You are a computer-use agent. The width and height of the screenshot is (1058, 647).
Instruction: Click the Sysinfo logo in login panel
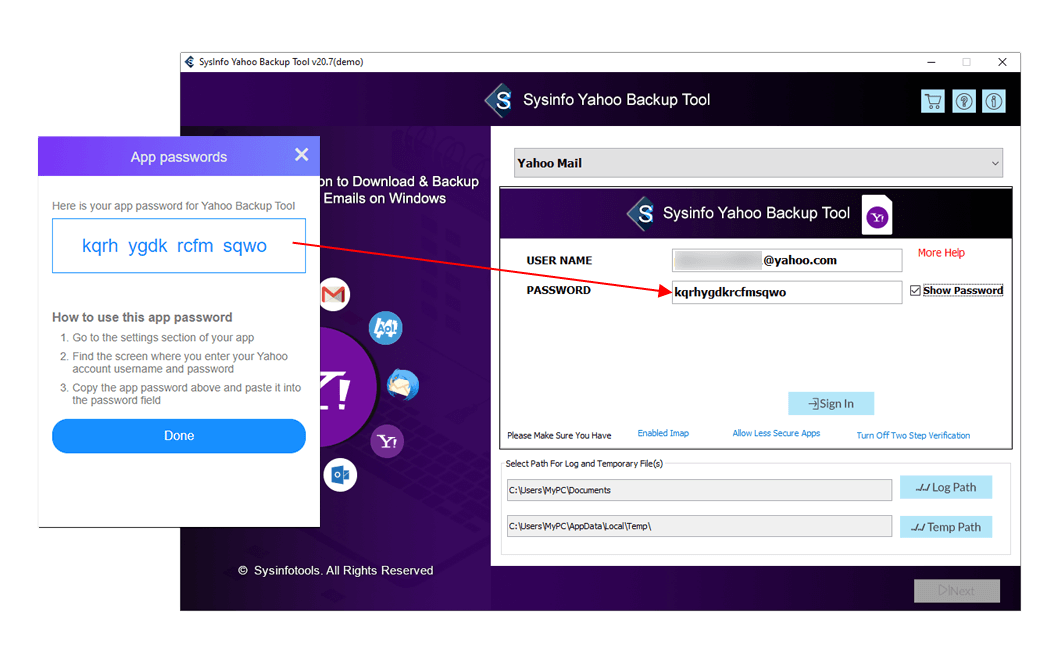(640, 213)
